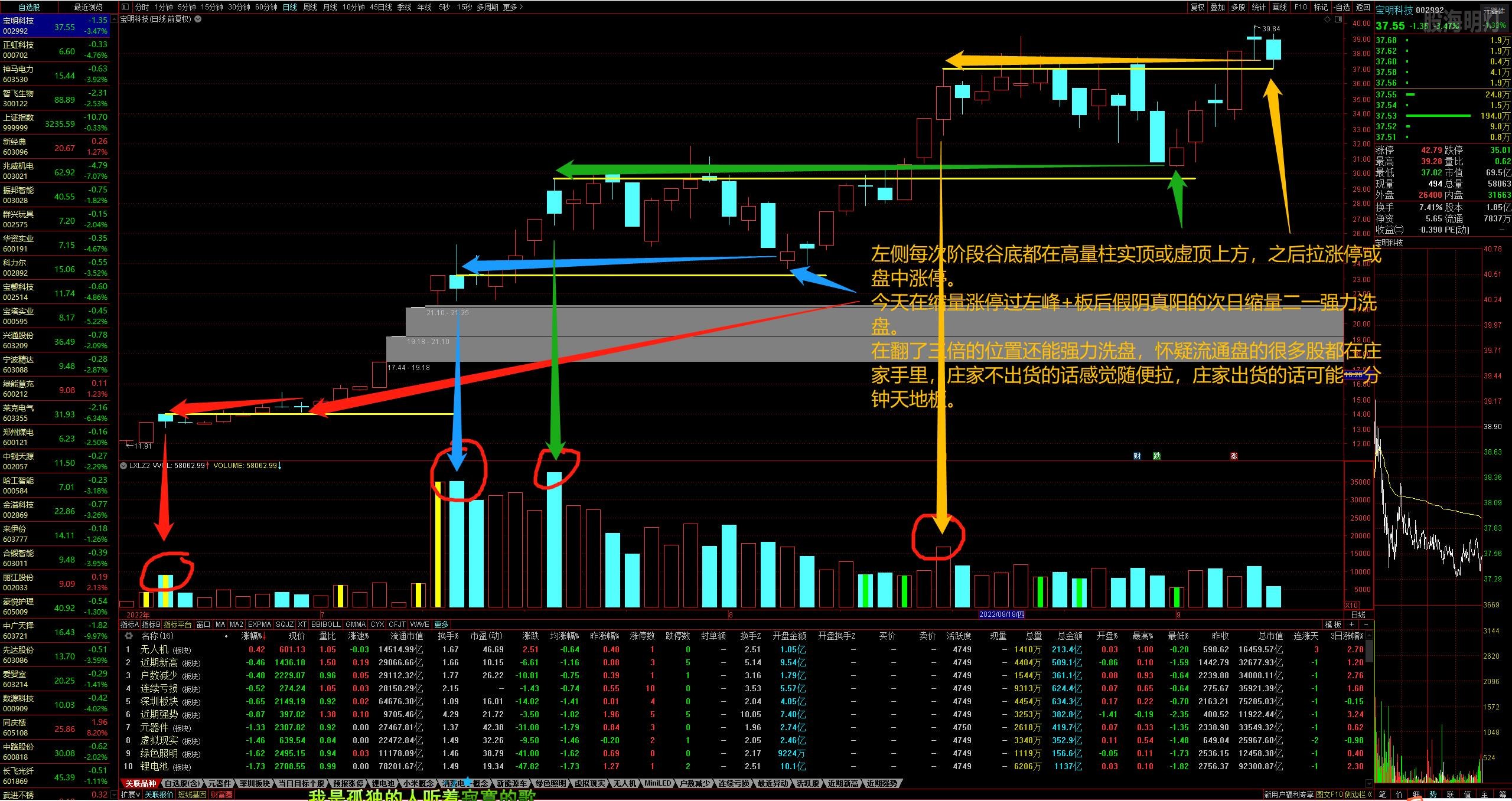
Task: Sort the table by 流通市值 column header
Action: (x=406, y=636)
